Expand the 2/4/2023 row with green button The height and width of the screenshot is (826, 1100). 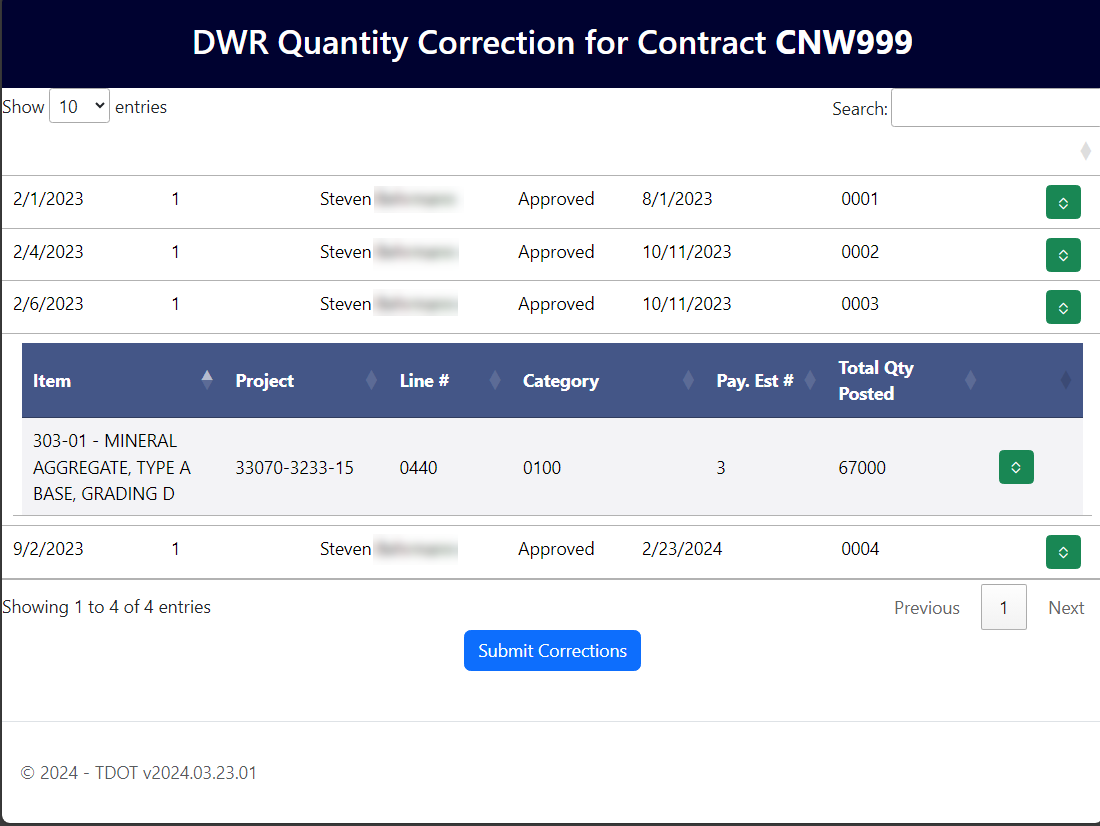coord(1063,255)
